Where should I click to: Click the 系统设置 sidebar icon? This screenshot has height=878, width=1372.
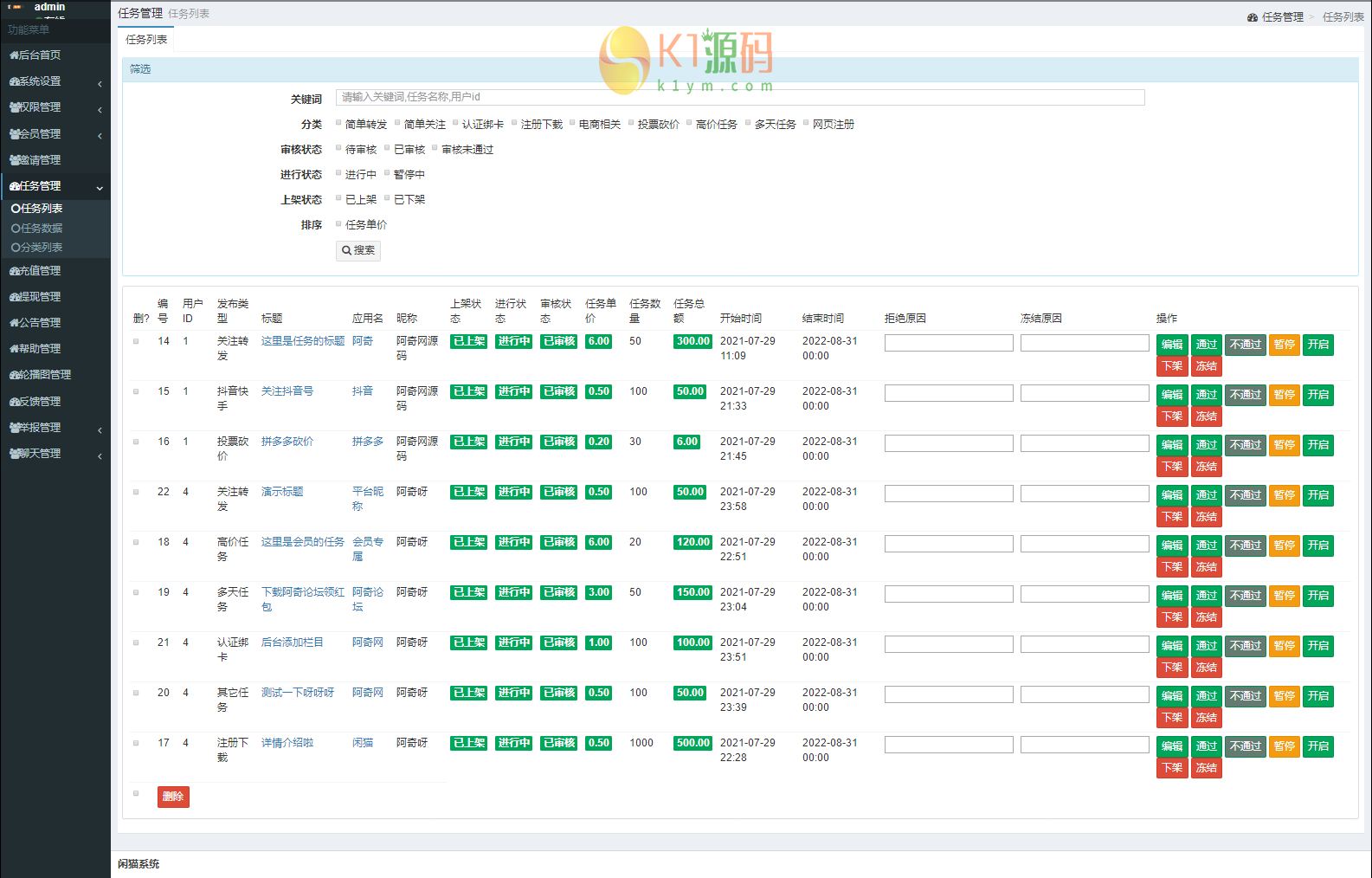pos(14,81)
